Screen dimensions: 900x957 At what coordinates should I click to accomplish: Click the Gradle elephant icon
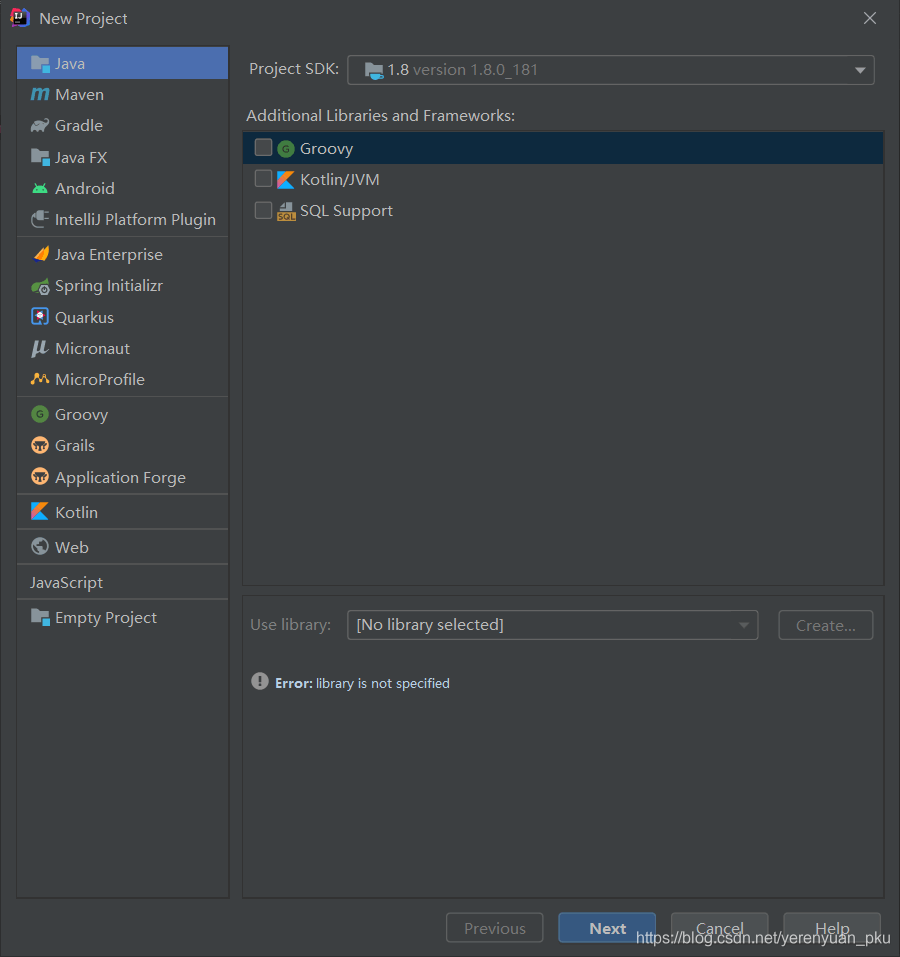pos(40,126)
